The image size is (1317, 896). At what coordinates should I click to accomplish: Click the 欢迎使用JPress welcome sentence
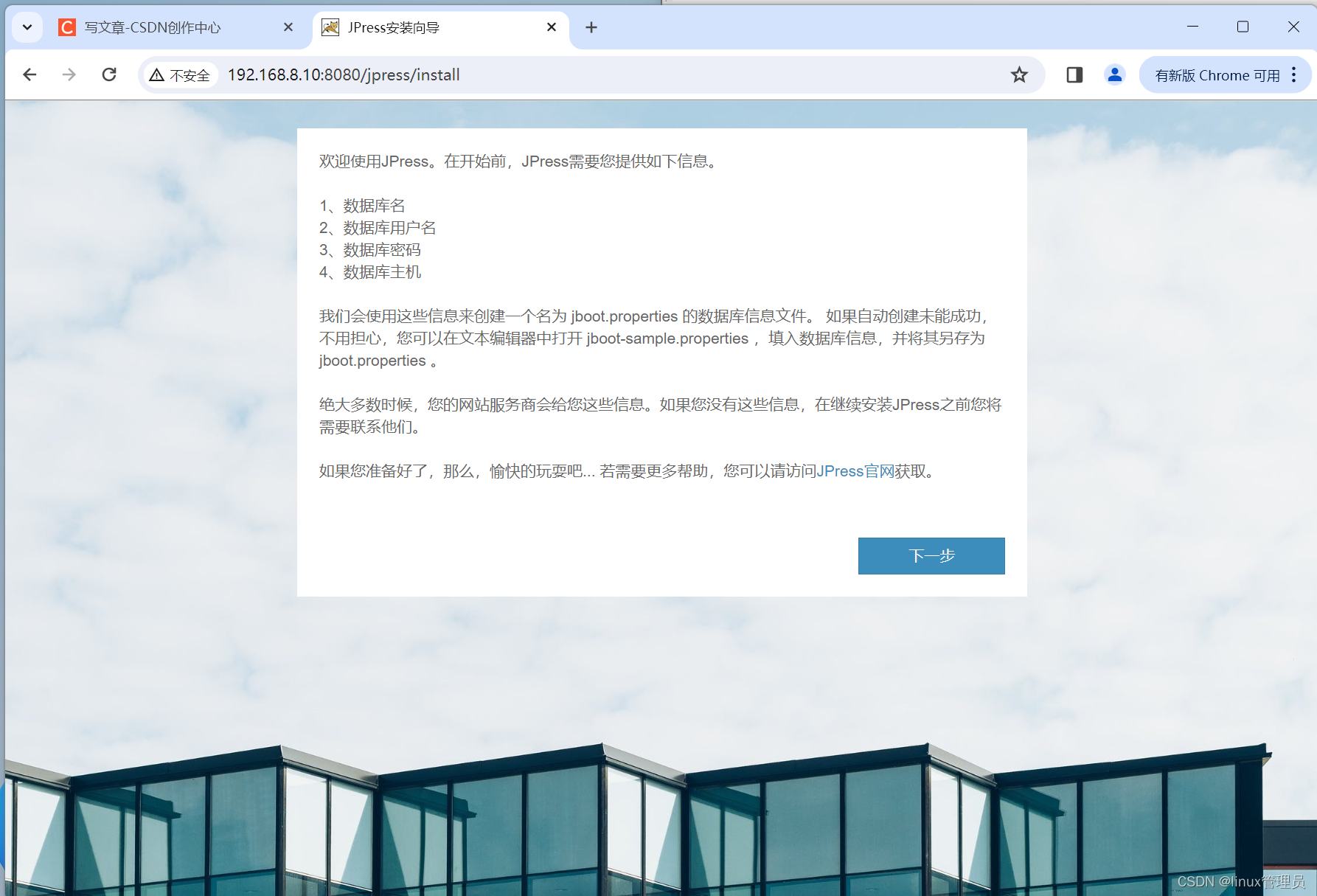pyautogui.click(x=518, y=162)
